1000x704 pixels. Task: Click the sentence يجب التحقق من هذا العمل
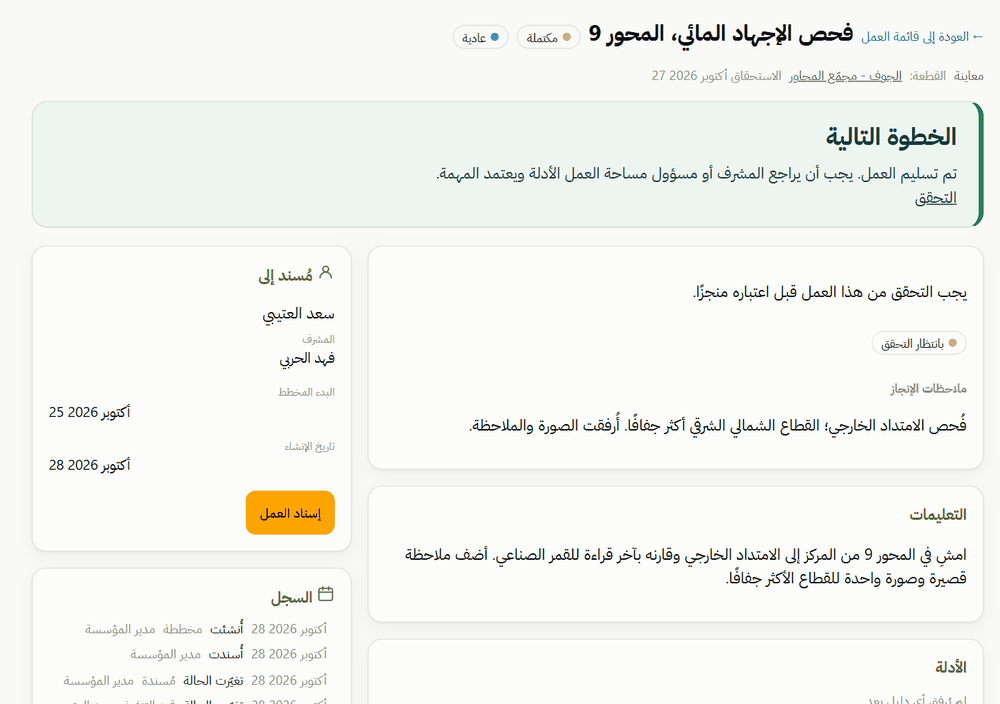pos(830,293)
